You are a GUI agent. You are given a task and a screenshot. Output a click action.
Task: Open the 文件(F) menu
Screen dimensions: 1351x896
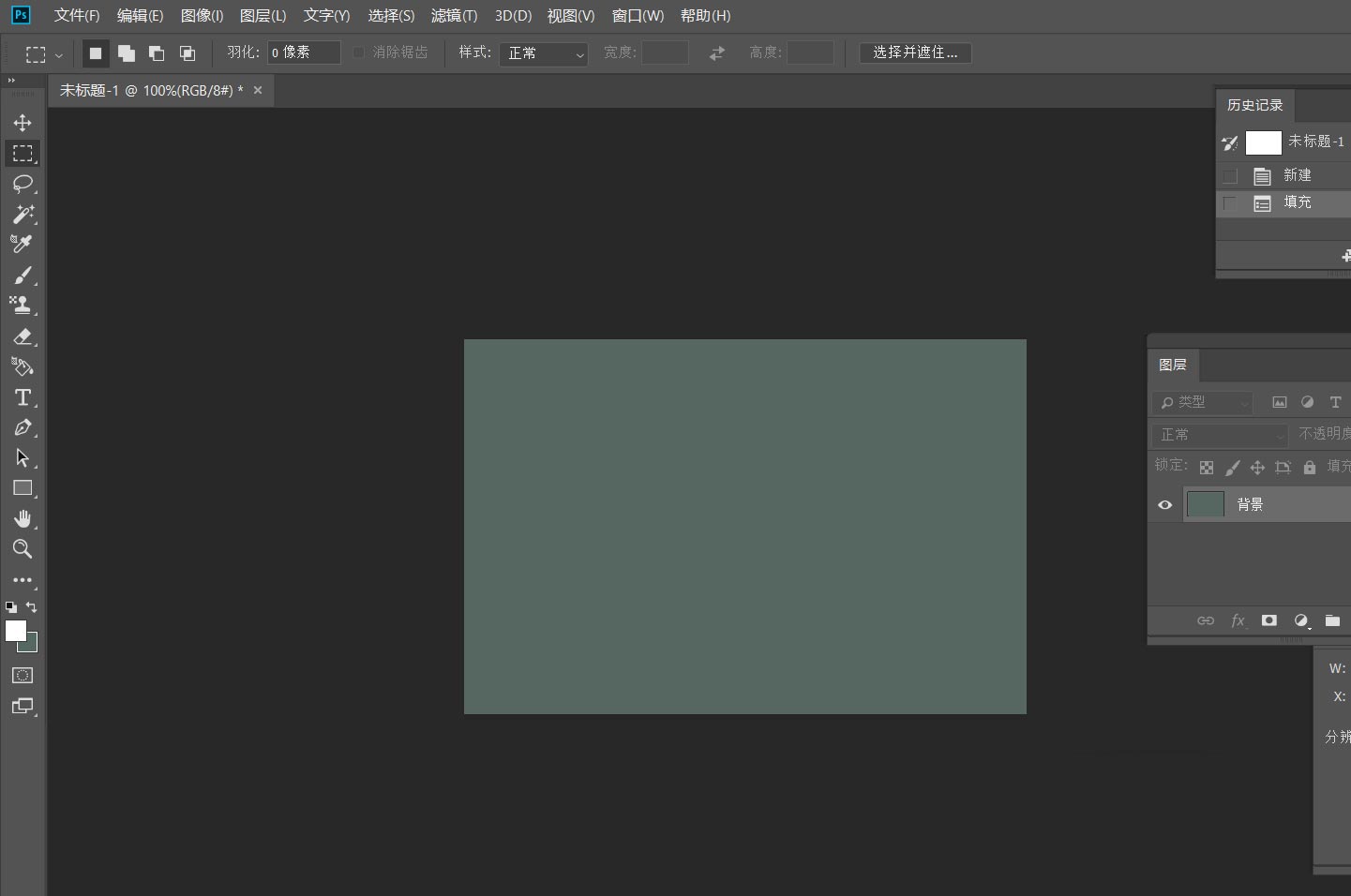pos(77,16)
